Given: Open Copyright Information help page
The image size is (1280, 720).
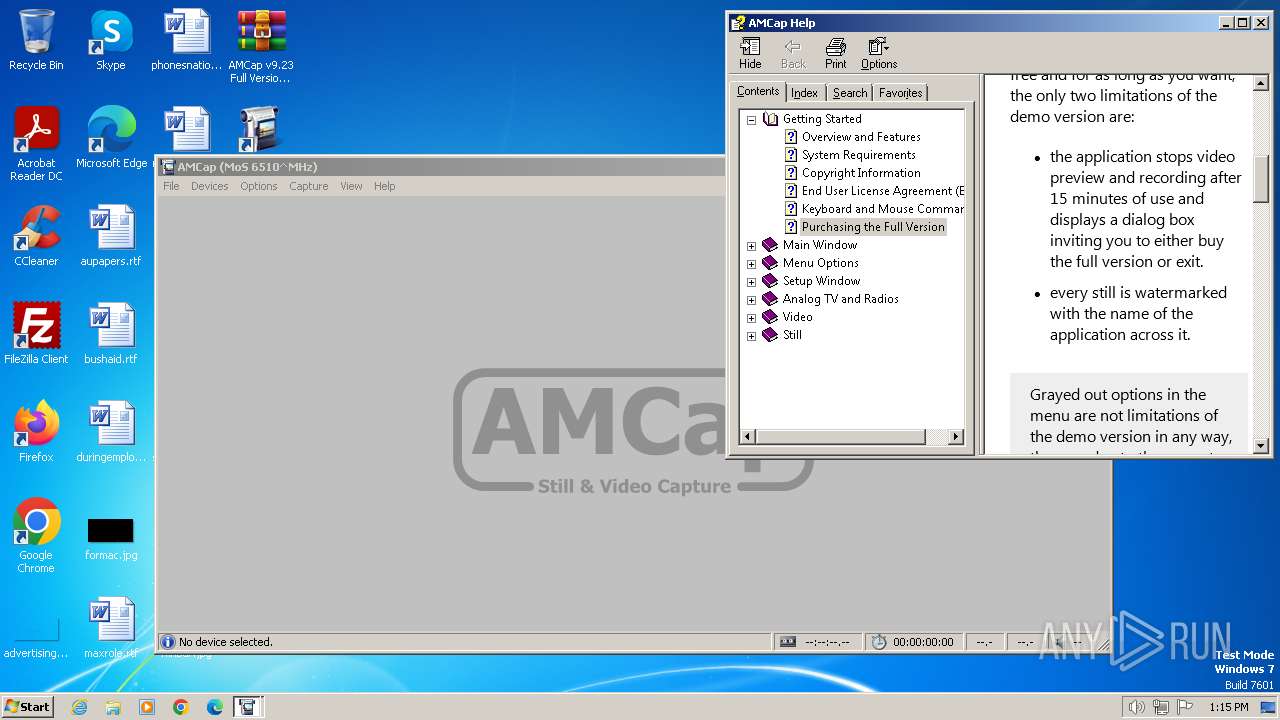Looking at the screenshot, I should click(x=861, y=173).
